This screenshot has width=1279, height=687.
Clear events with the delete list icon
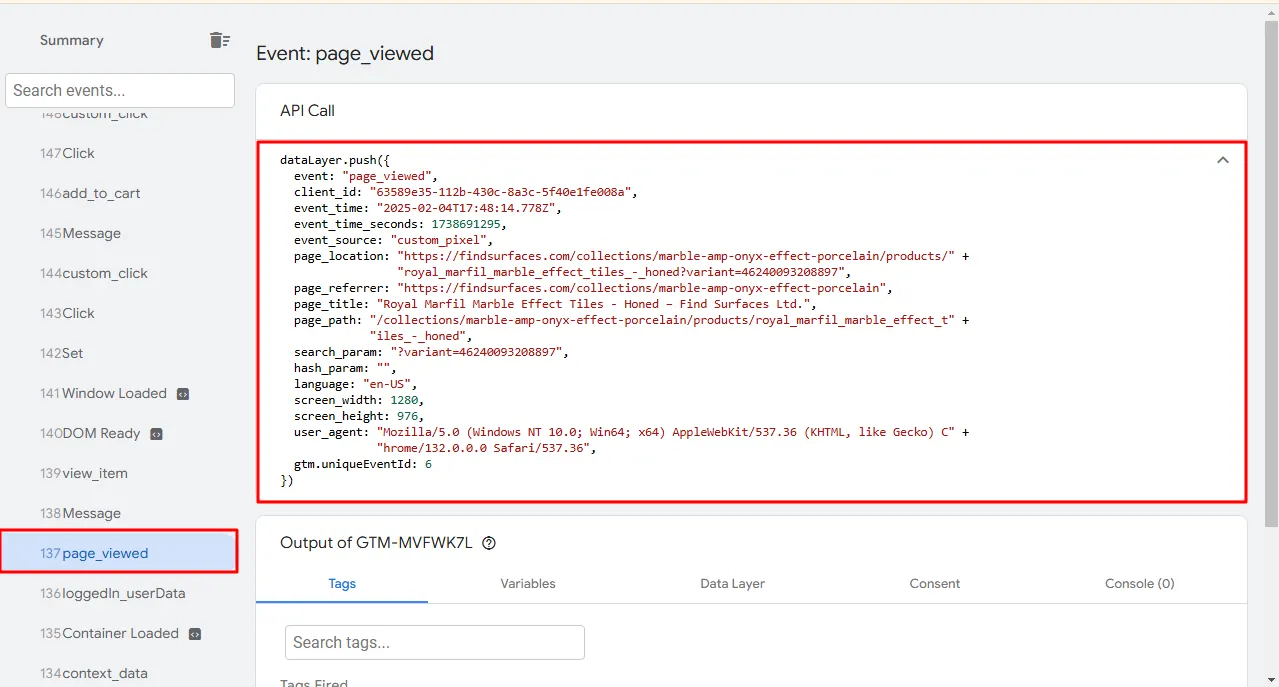pyautogui.click(x=219, y=40)
